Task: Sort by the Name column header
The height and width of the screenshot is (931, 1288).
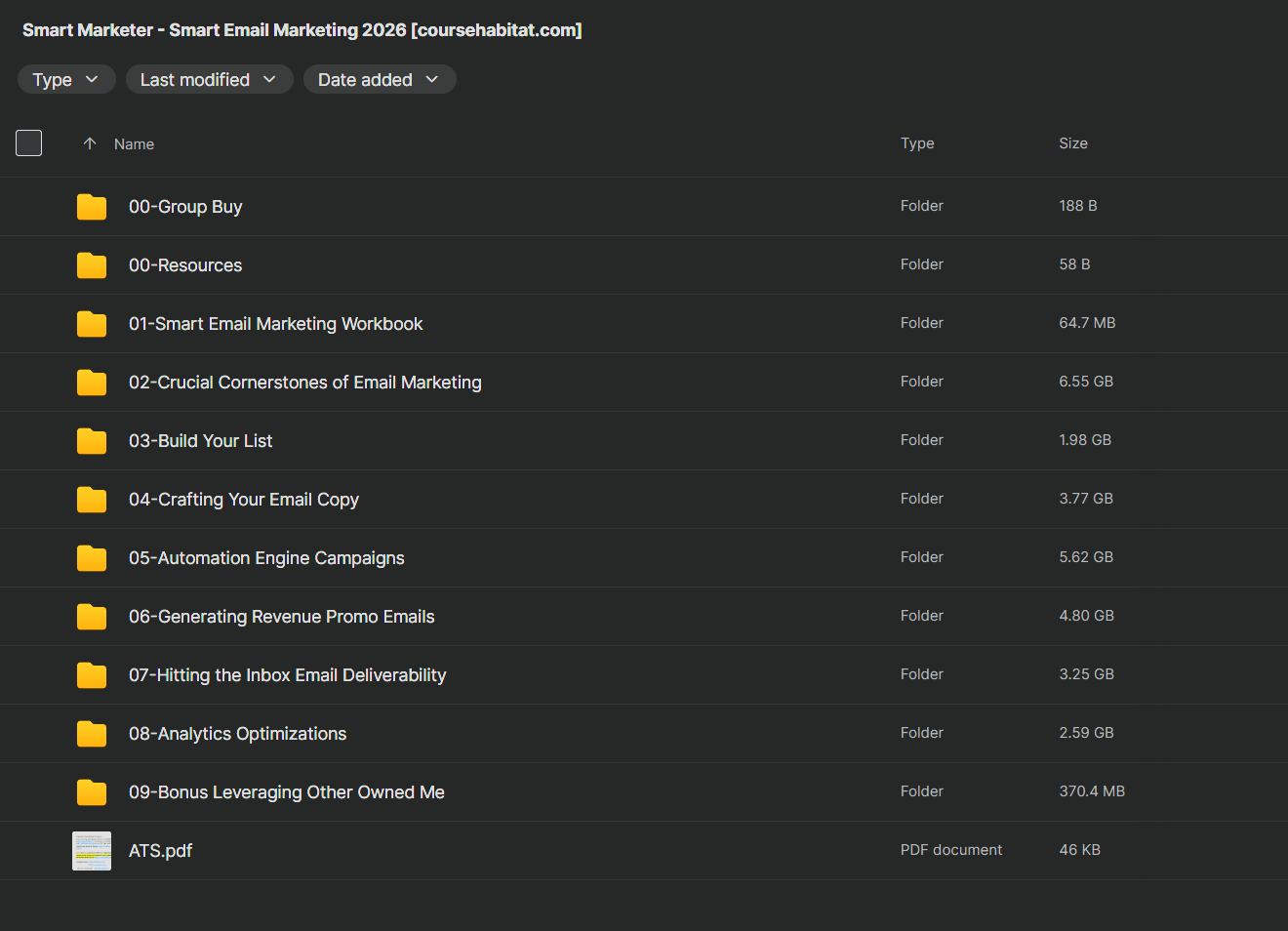Action: coord(134,144)
